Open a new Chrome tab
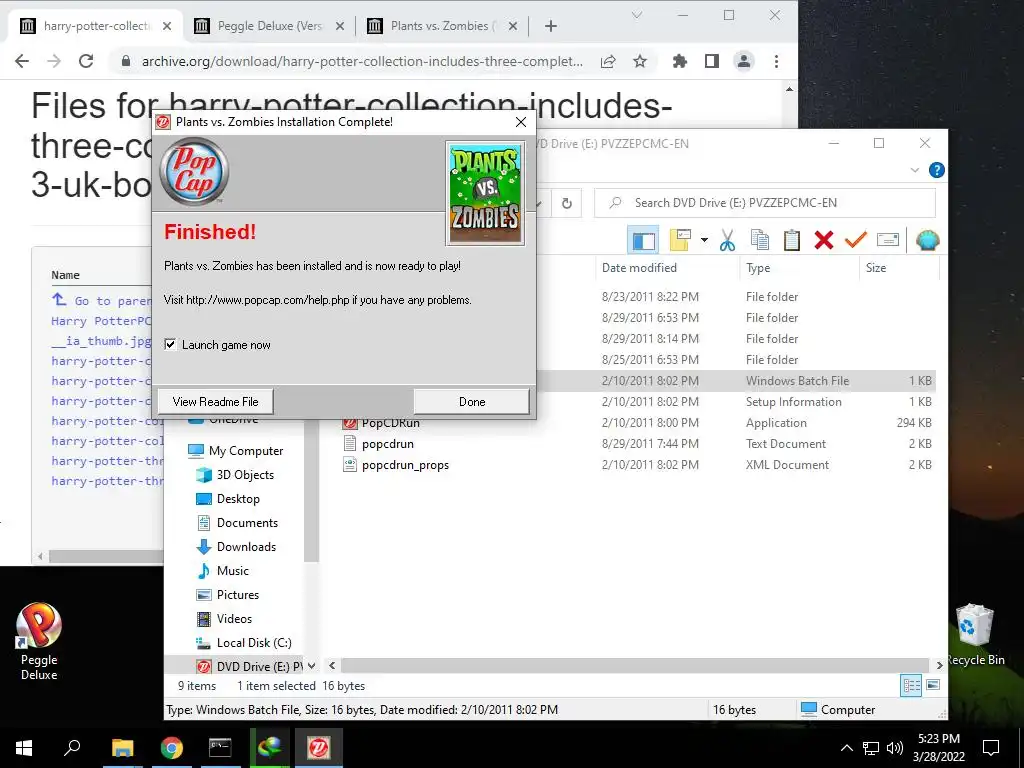 (x=551, y=26)
